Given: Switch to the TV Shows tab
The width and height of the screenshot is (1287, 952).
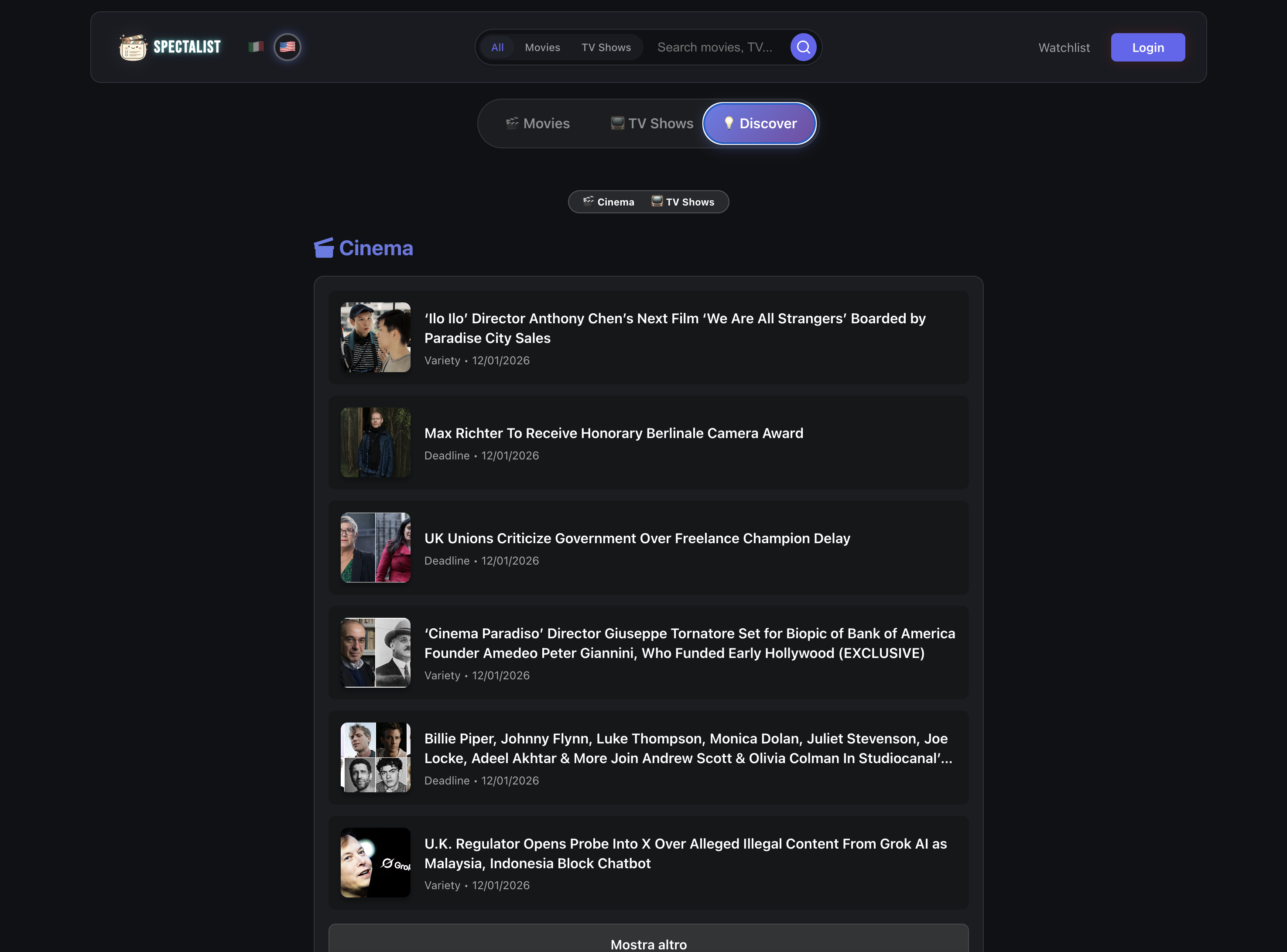Looking at the screenshot, I should (x=651, y=123).
